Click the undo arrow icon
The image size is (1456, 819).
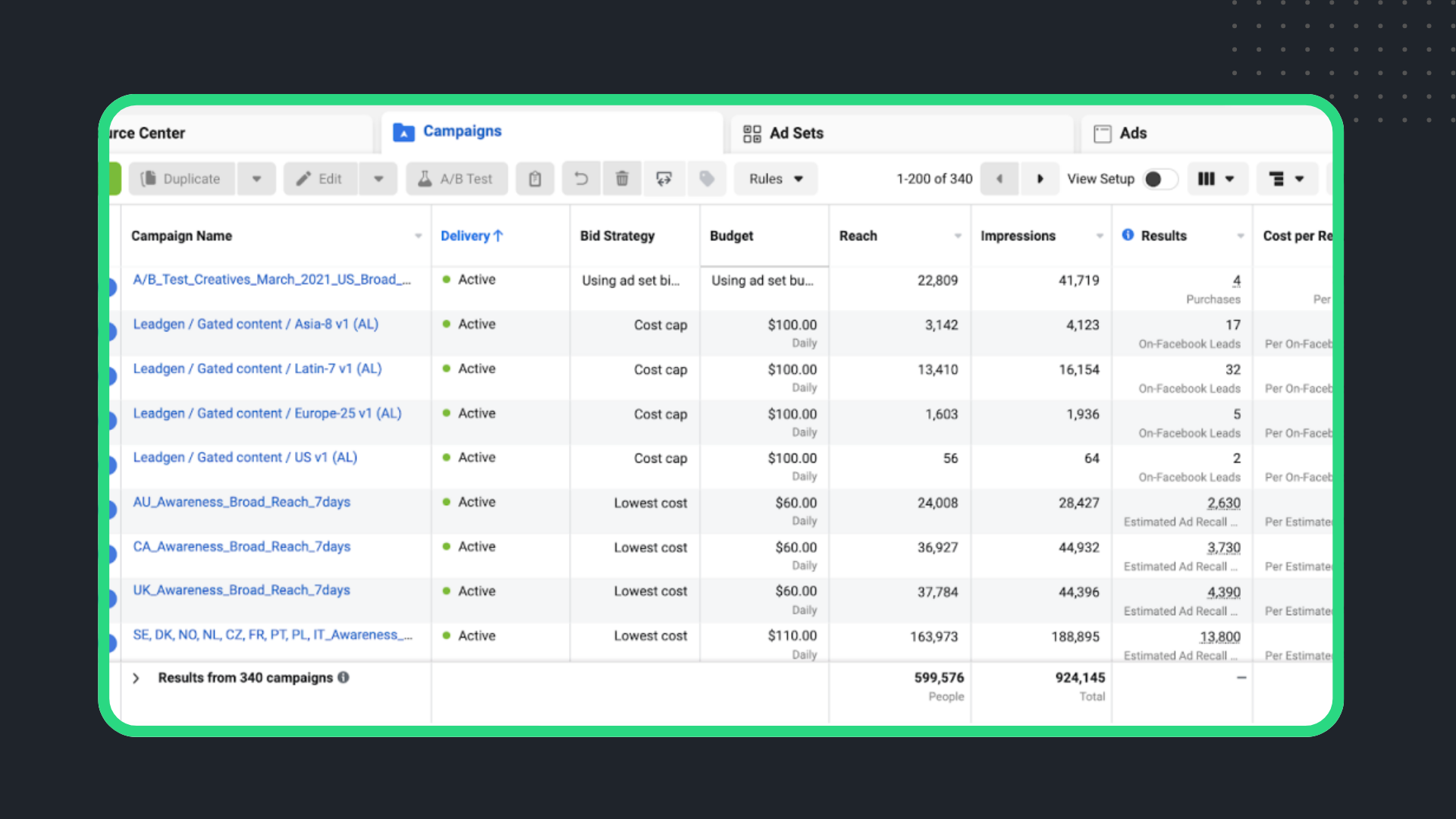(x=581, y=179)
